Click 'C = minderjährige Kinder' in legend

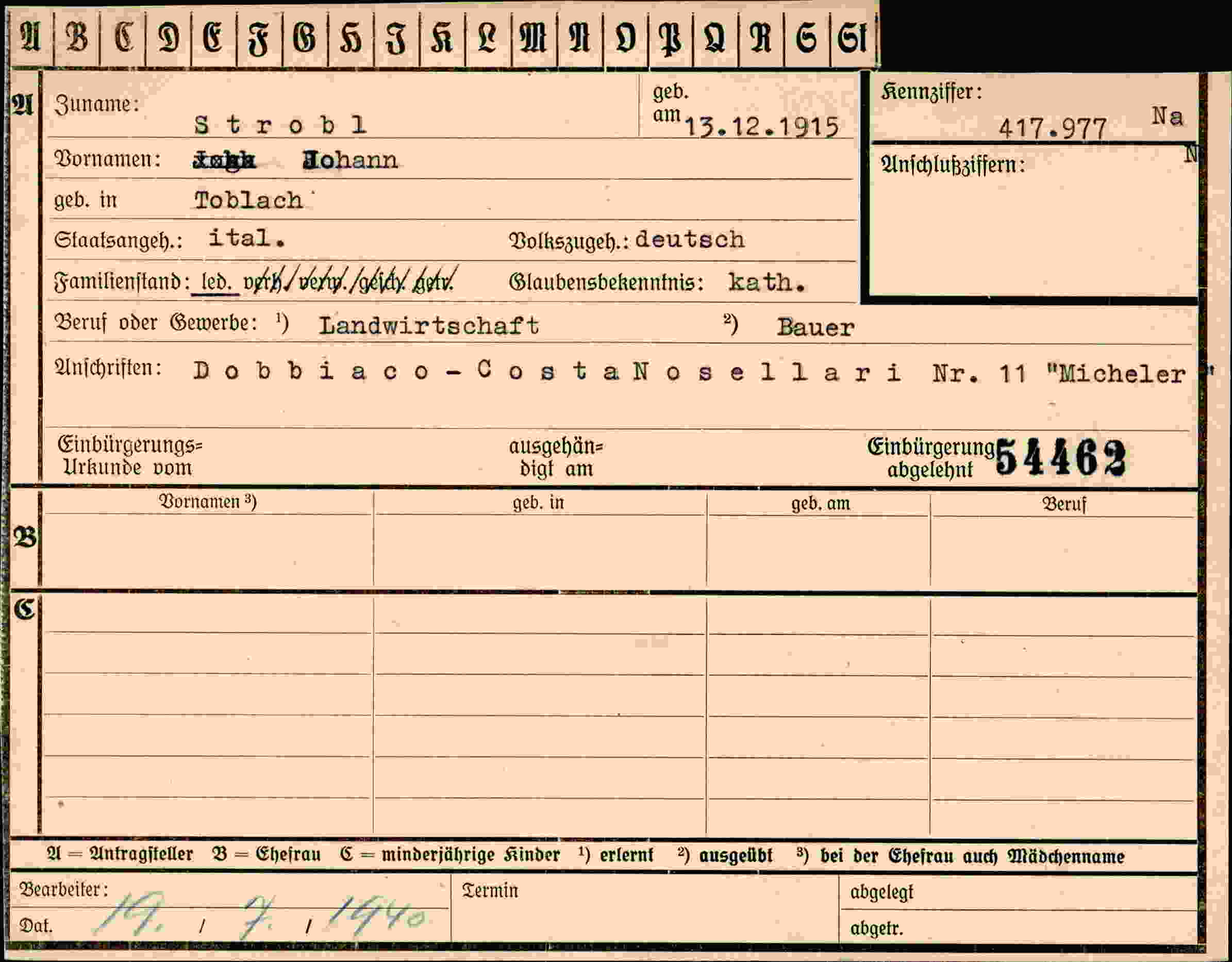(449, 855)
